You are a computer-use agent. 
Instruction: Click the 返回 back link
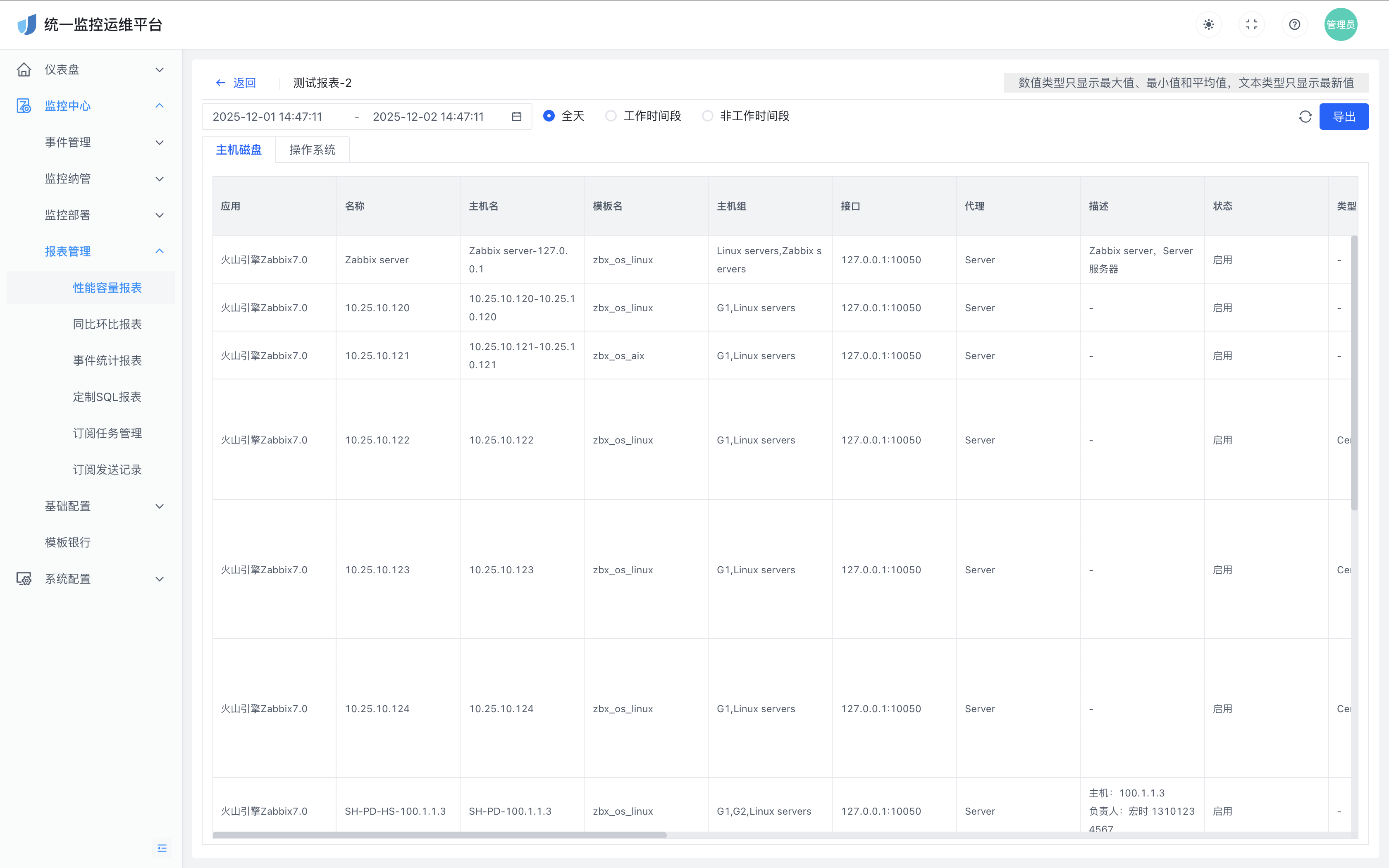click(236, 83)
